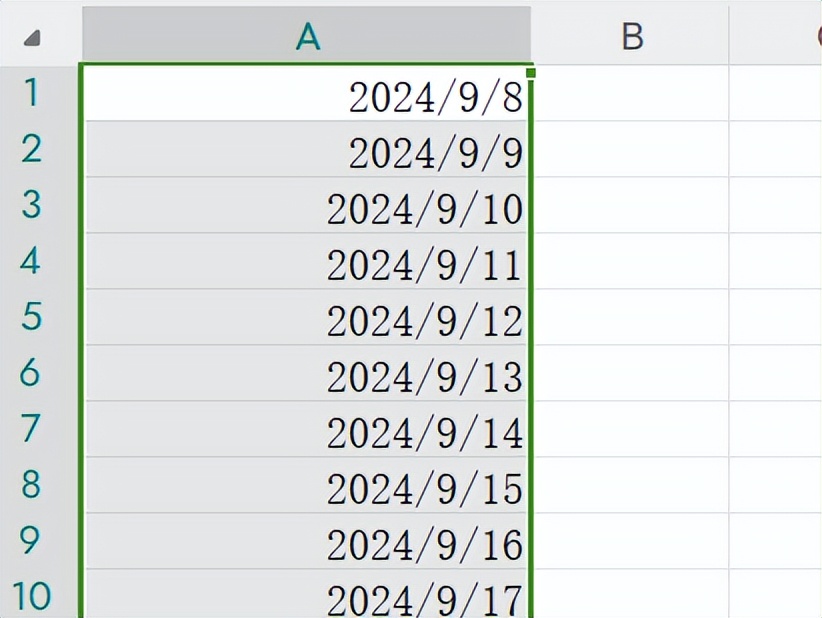The height and width of the screenshot is (618, 822).
Task: Select row 2 header
Action: tap(39, 149)
